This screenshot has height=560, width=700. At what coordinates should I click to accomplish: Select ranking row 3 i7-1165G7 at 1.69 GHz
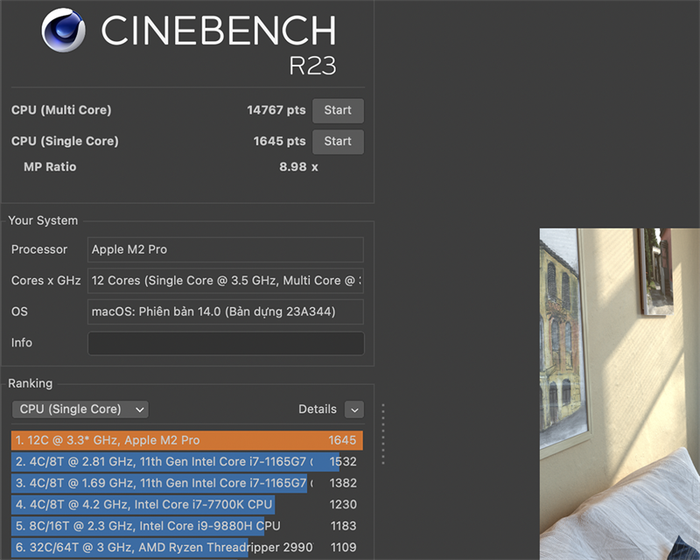click(x=187, y=483)
